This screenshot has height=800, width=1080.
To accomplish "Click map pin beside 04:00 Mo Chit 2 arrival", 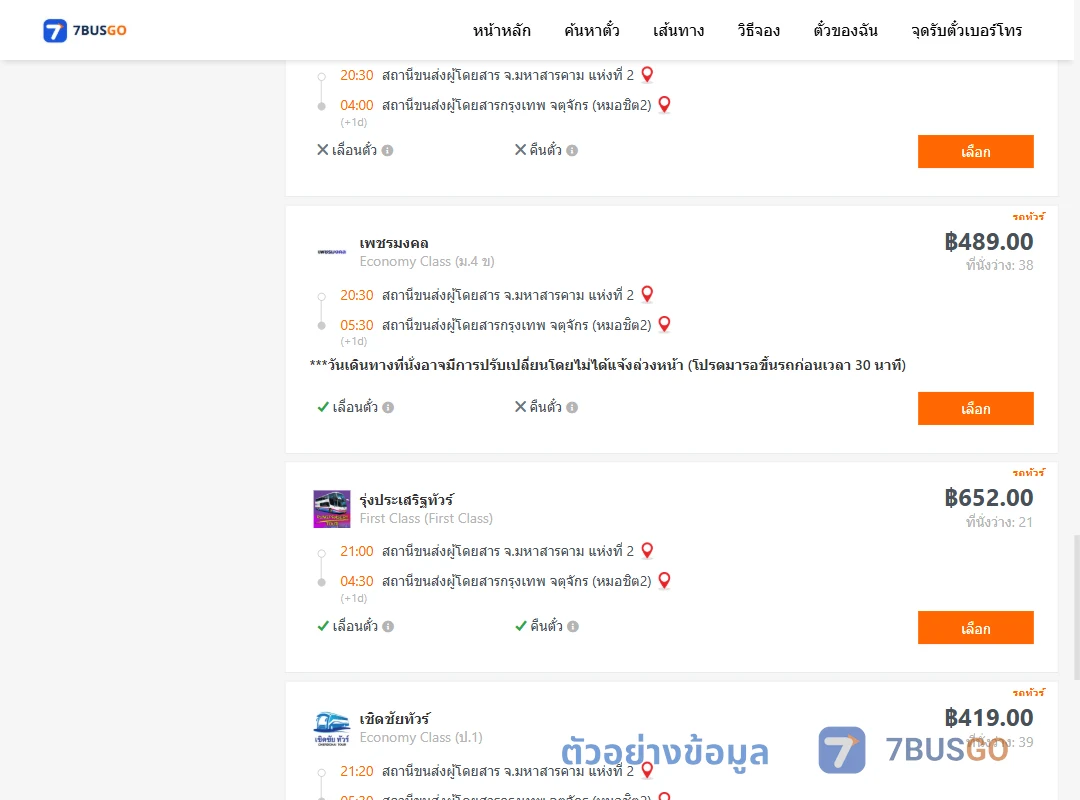I will coord(665,104).
